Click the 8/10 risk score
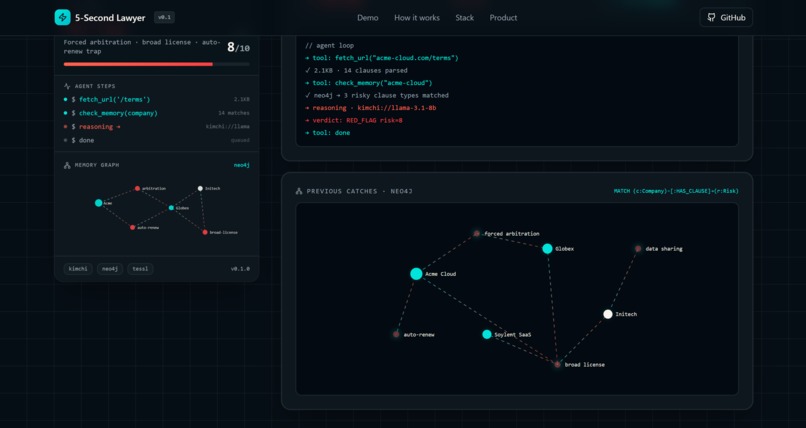The width and height of the screenshot is (806, 428). click(x=239, y=48)
